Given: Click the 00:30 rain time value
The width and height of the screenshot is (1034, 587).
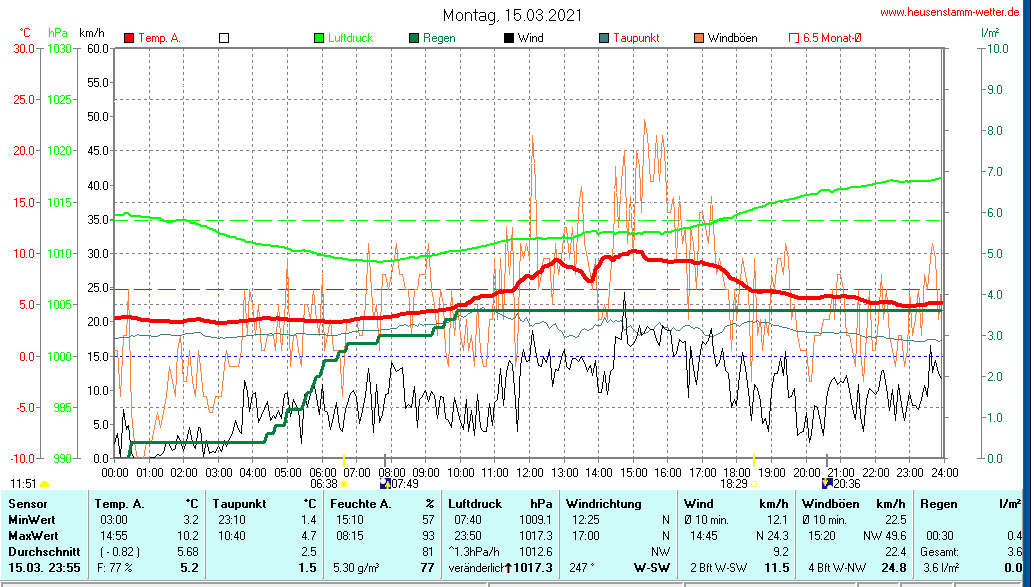Looking at the screenshot, I should coord(940,536).
